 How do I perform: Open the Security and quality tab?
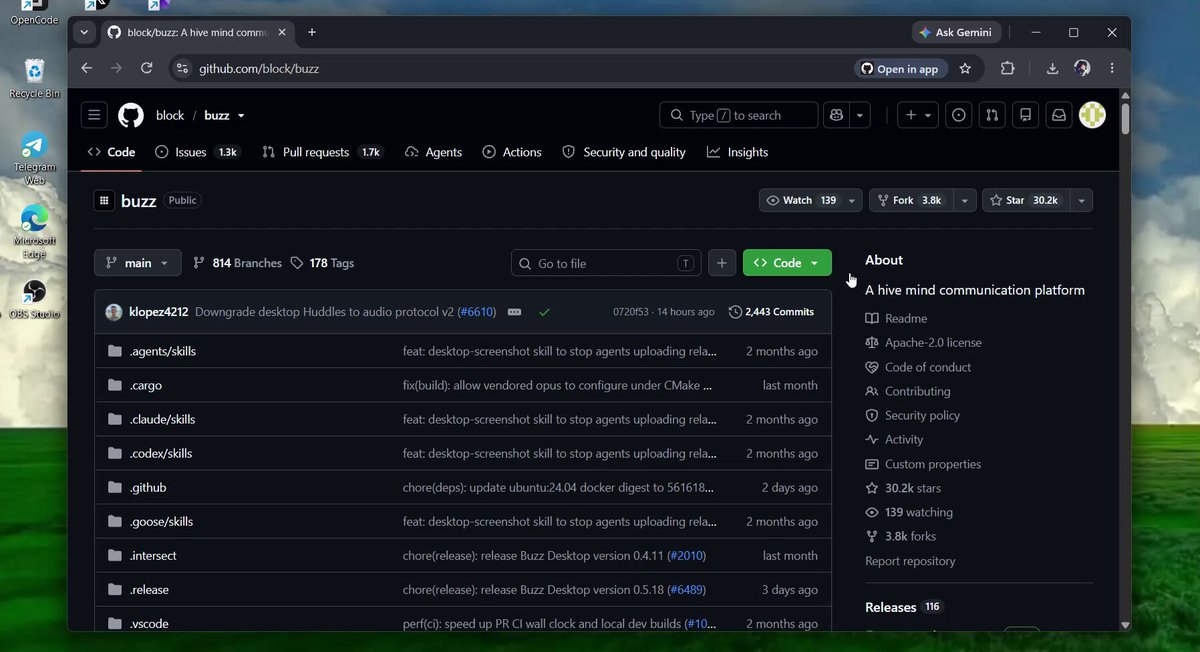(x=624, y=152)
